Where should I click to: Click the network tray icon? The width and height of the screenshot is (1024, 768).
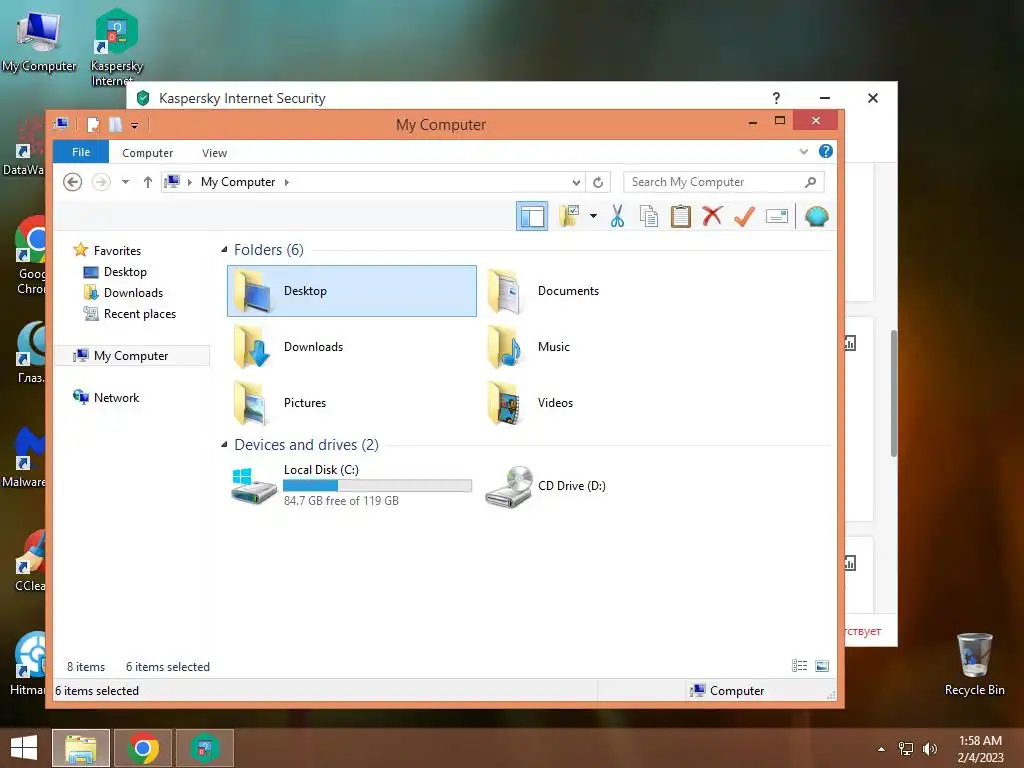906,749
